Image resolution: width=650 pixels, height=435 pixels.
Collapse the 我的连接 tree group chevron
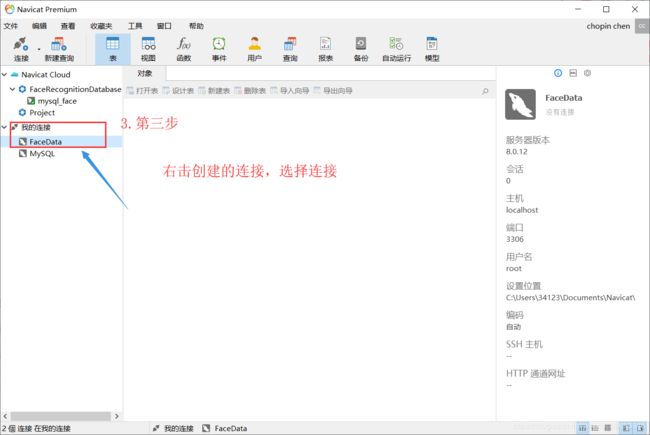pyautogui.click(x=5, y=127)
